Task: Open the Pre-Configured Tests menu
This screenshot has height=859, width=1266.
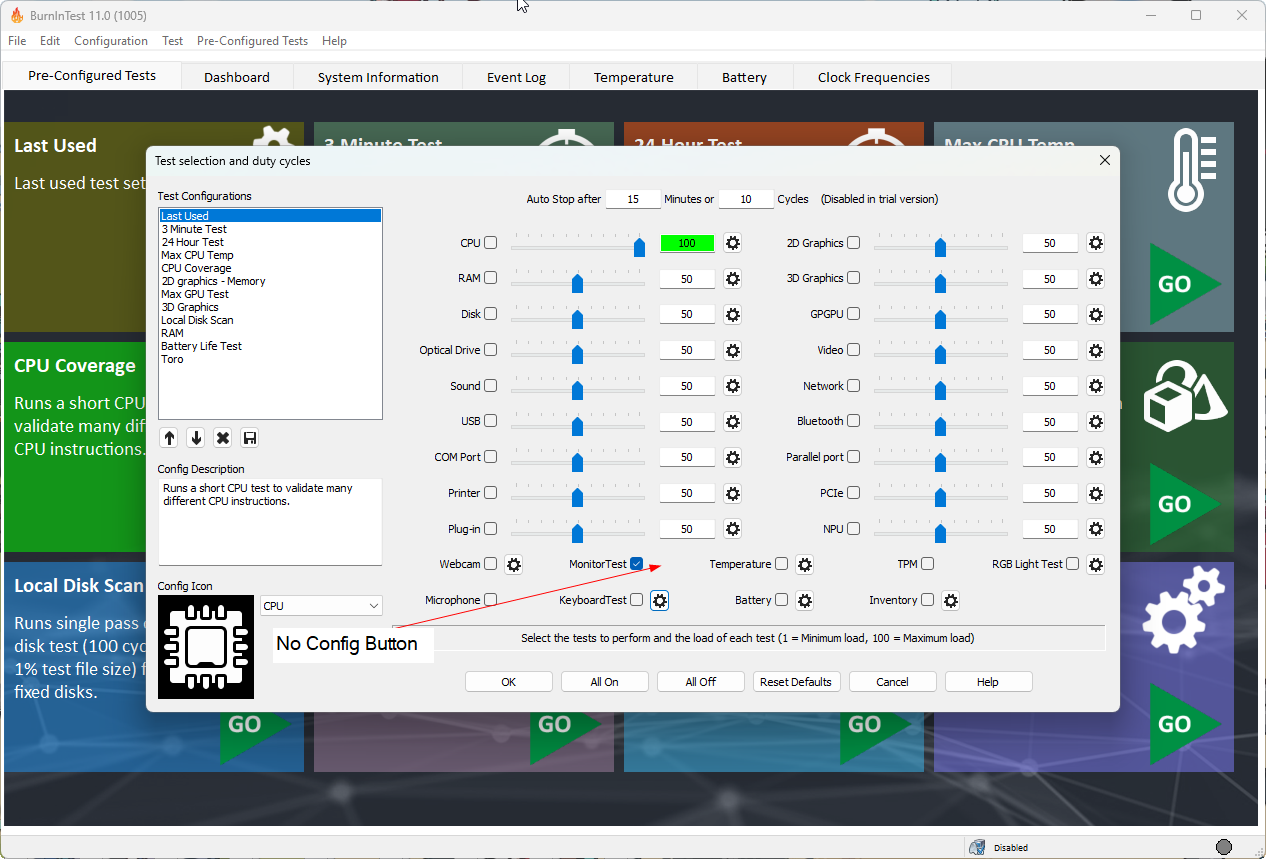Action: tap(252, 41)
